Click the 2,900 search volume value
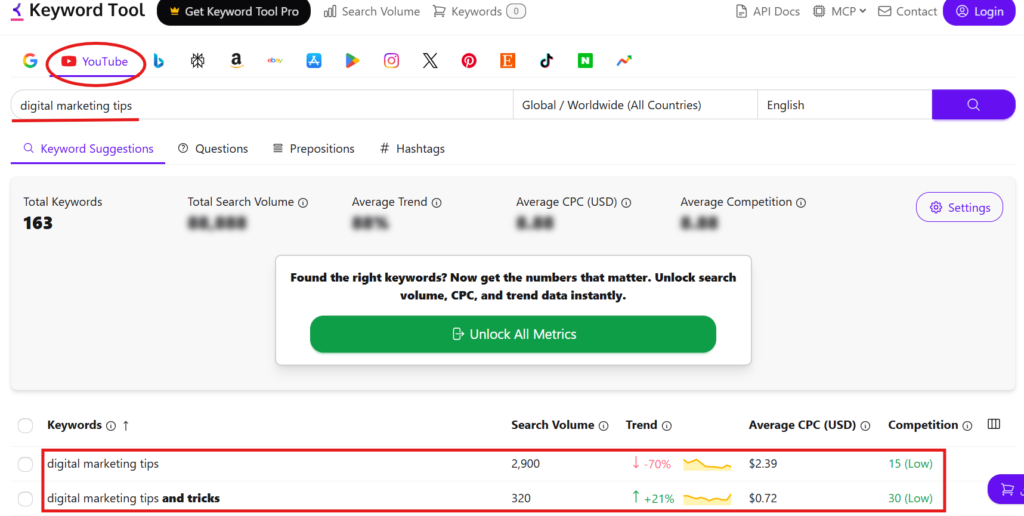 pos(526,464)
